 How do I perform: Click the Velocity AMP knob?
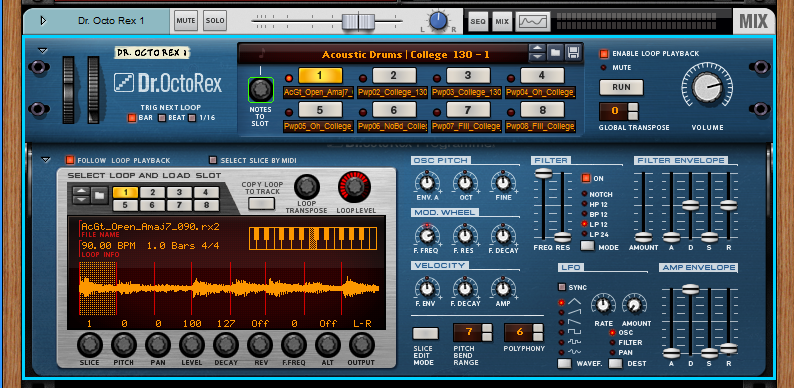point(503,289)
